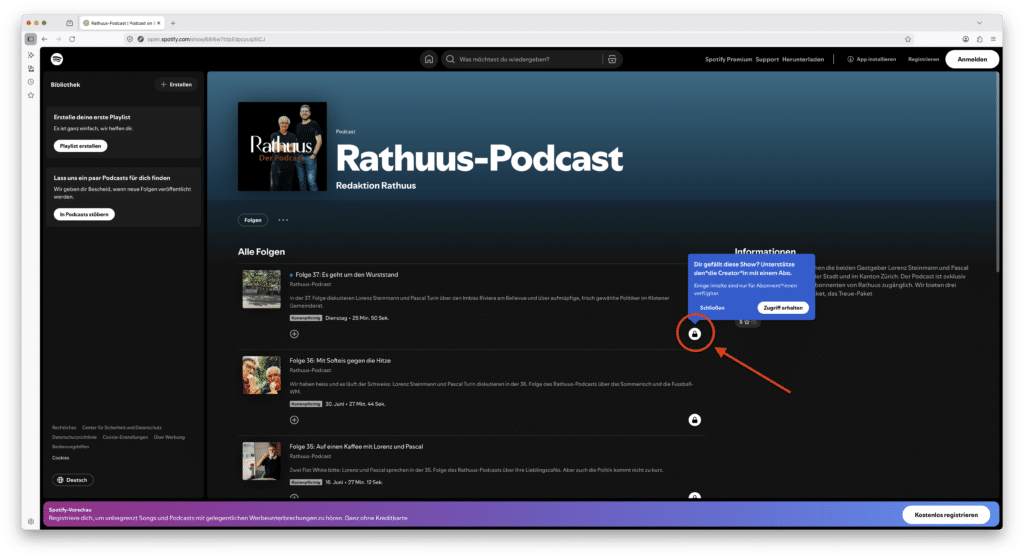Open the browser extensions icon

(980, 39)
